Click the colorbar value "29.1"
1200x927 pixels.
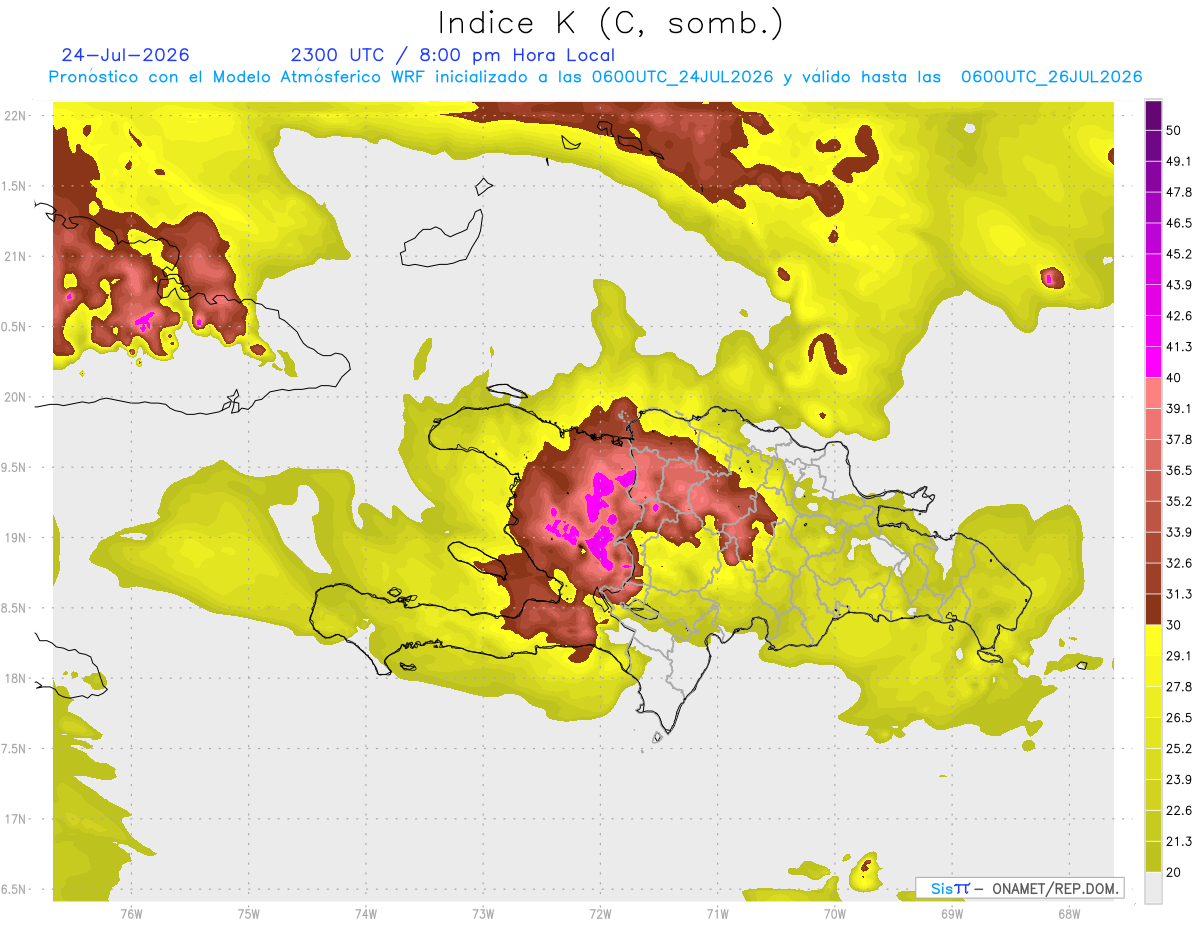(1179, 655)
